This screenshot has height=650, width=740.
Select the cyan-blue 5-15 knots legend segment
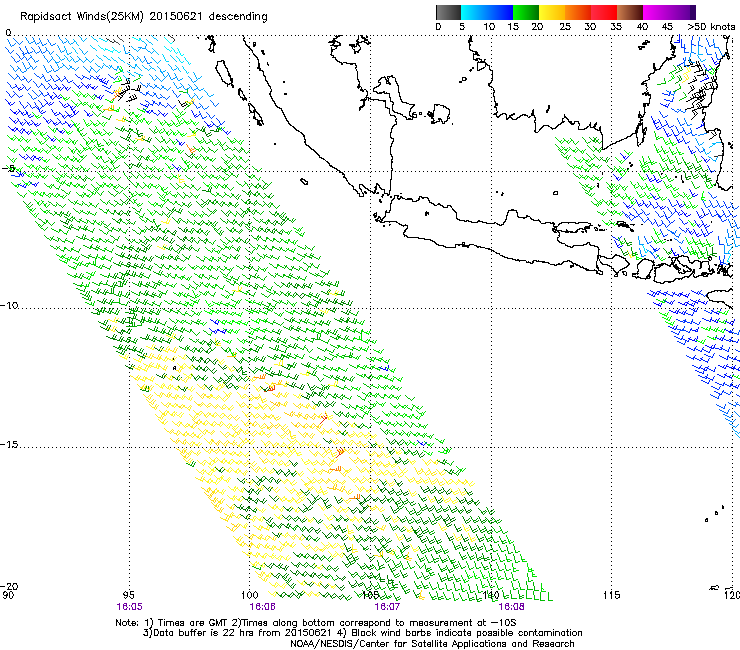[x=487, y=12]
